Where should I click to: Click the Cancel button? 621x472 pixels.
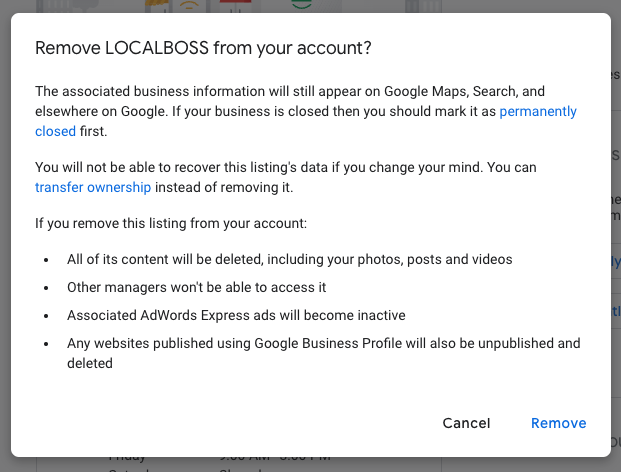coord(466,423)
